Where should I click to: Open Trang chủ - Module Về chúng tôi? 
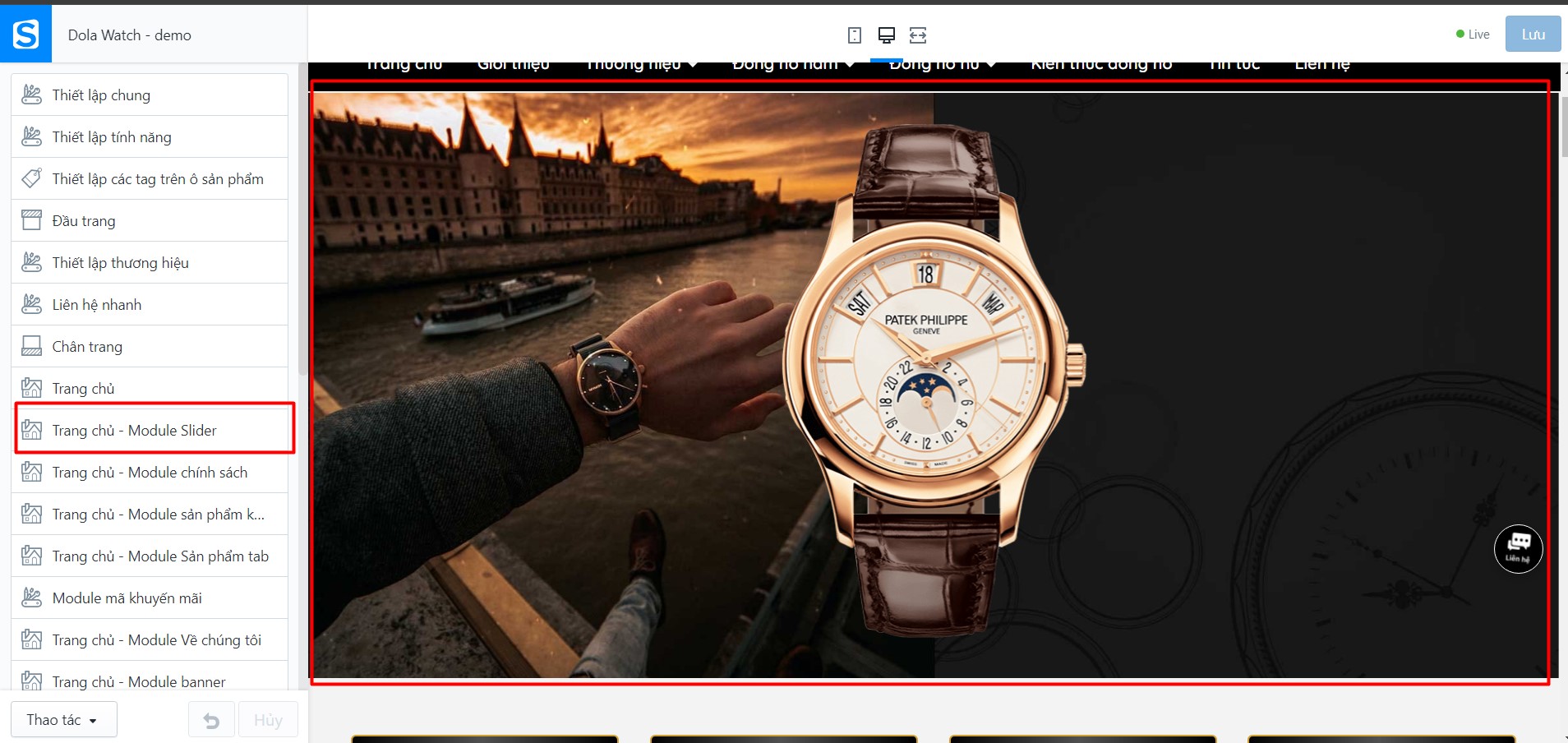(150, 640)
